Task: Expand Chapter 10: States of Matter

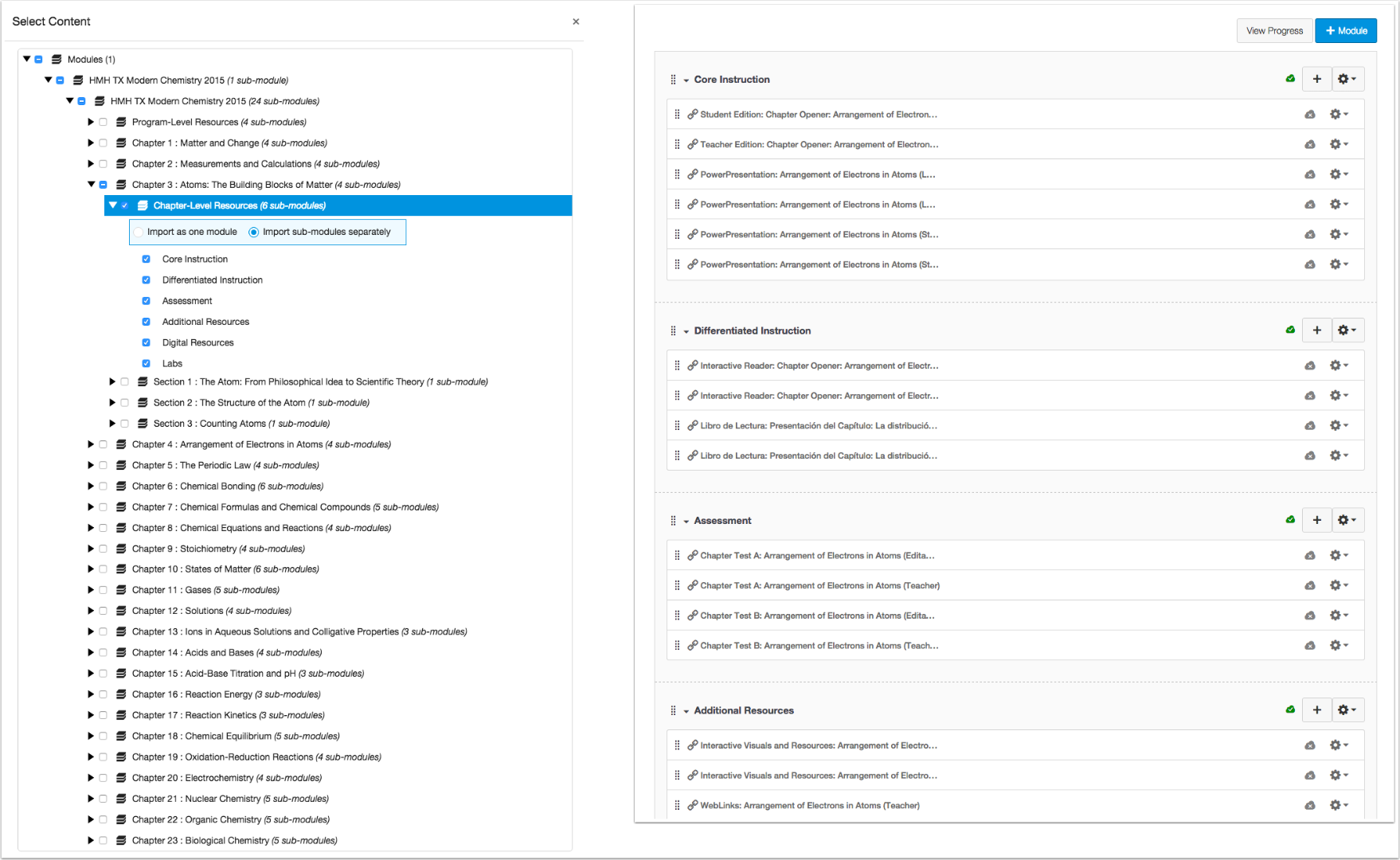Action: click(x=90, y=569)
